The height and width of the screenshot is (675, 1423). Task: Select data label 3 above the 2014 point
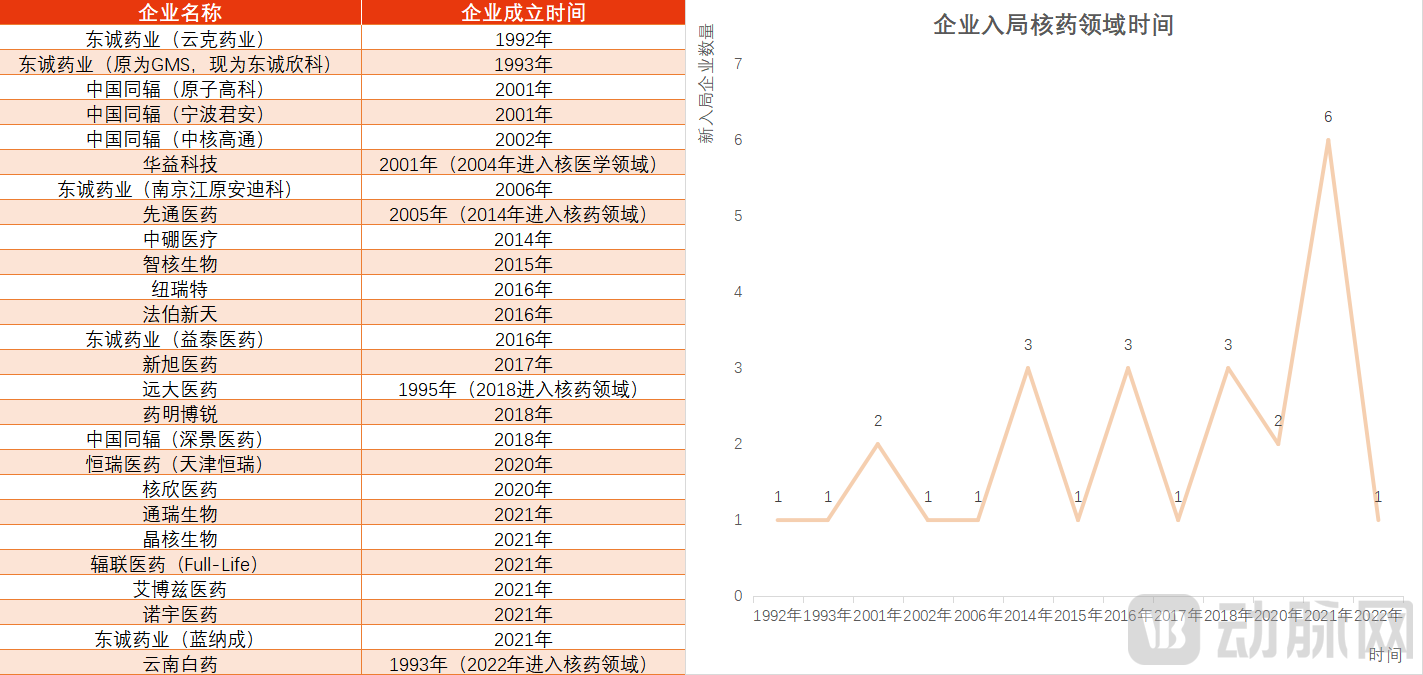(1028, 345)
